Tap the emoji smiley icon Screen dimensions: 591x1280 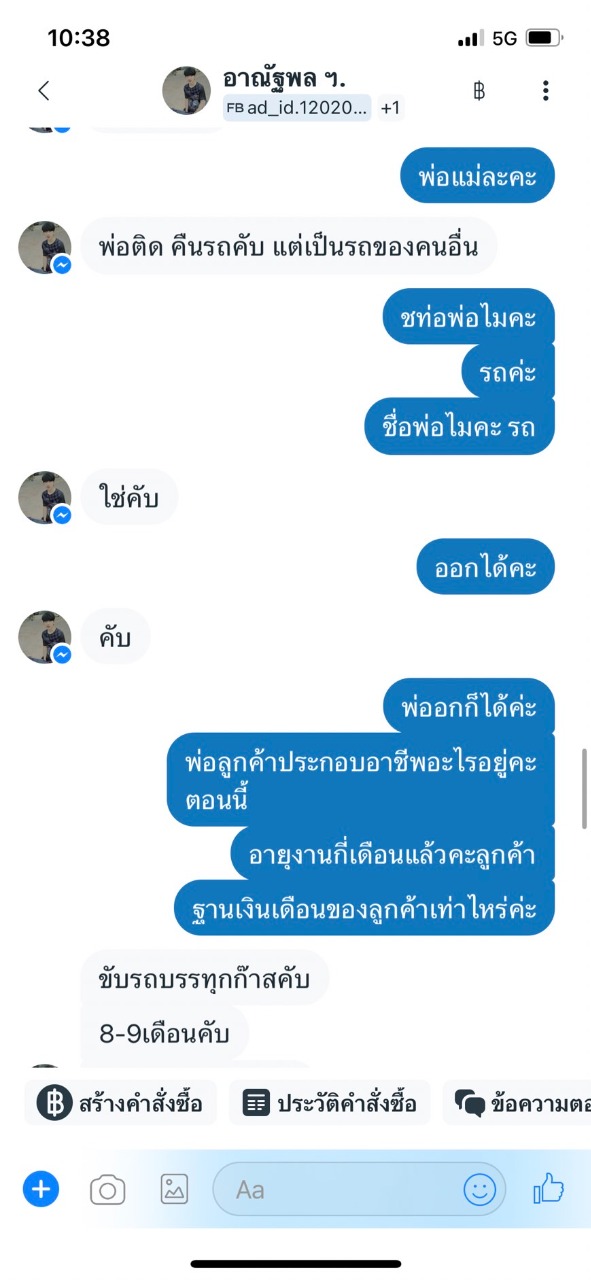pos(480,1189)
